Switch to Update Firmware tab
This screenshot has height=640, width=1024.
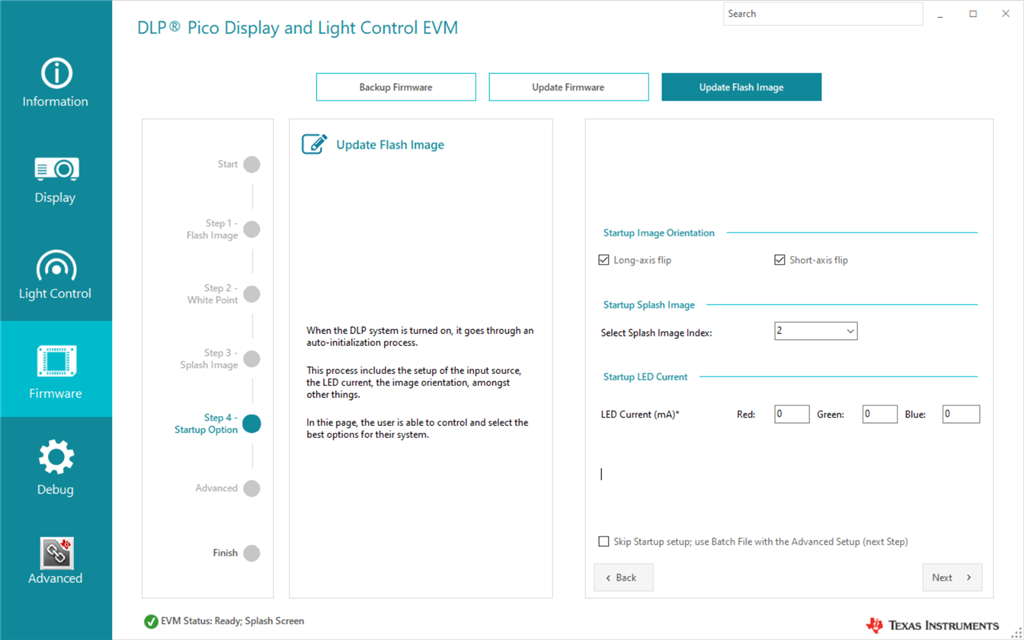click(568, 87)
